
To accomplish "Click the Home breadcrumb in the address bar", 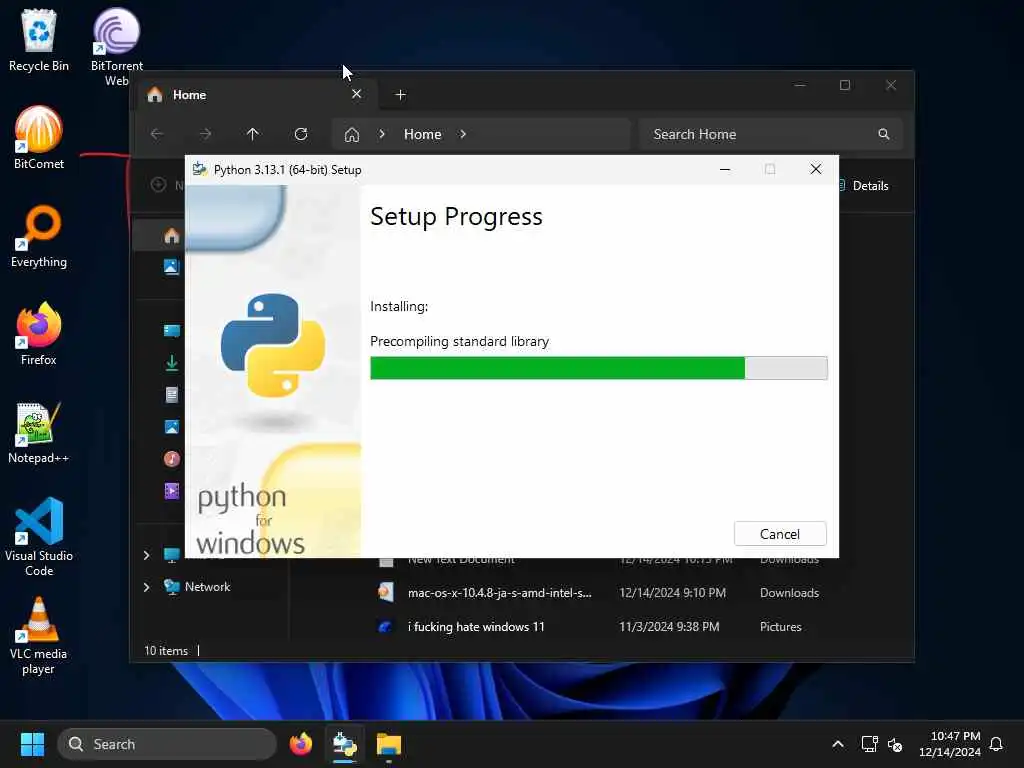I will click(x=423, y=134).
